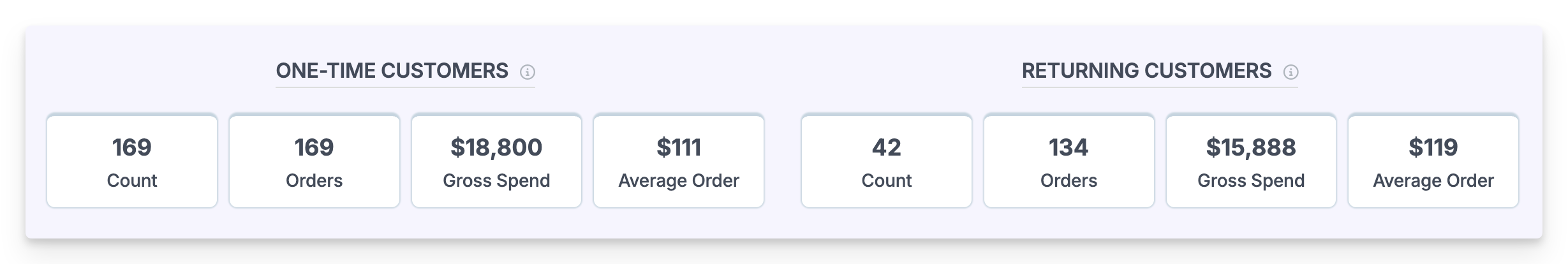Select the Average Order label under $119
This screenshot has width=1568, height=264.
coord(1433,180)
